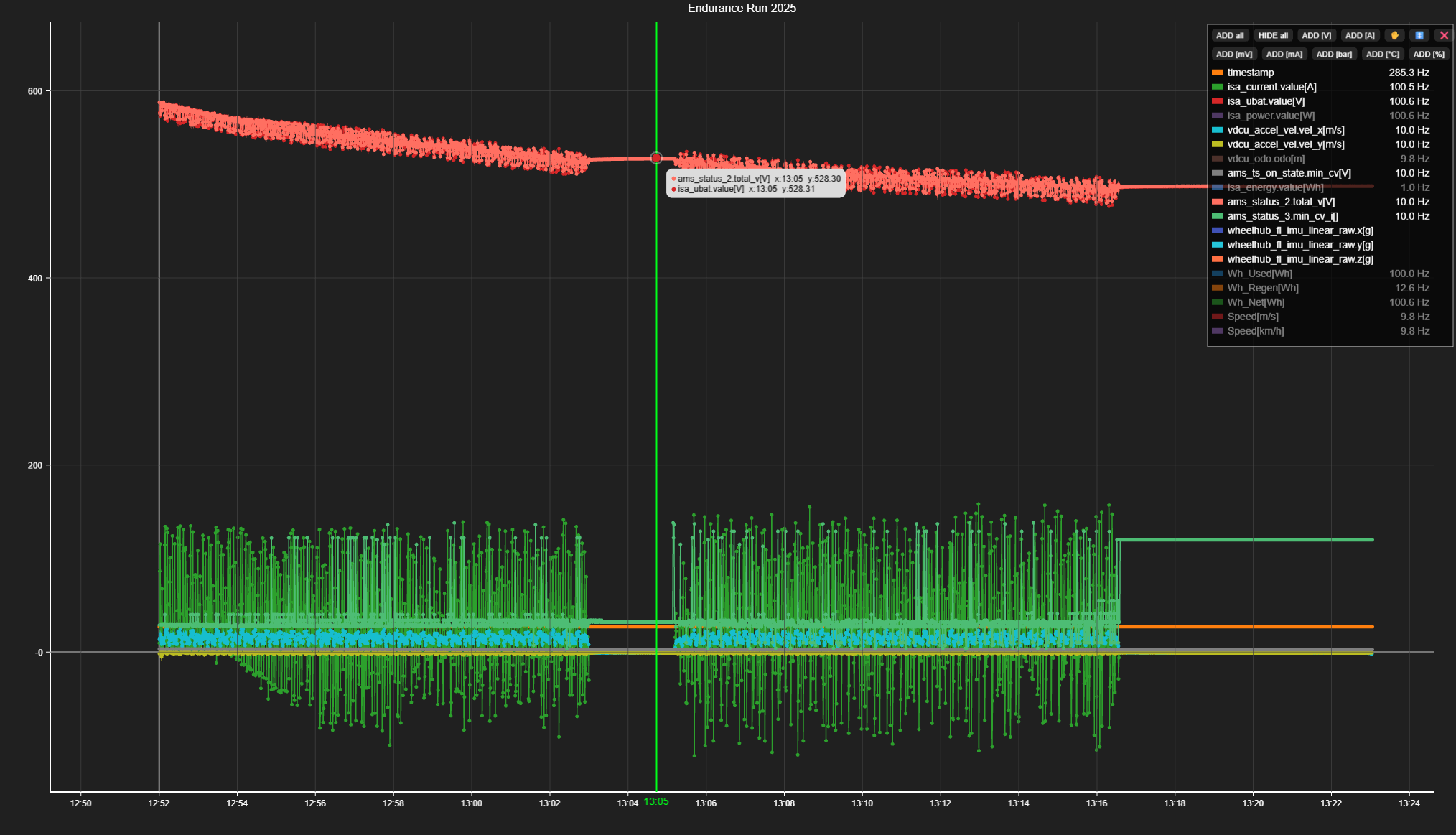Click the orange timestamp color swatch
This screenshot has height=835, width=1456.
1218,73
